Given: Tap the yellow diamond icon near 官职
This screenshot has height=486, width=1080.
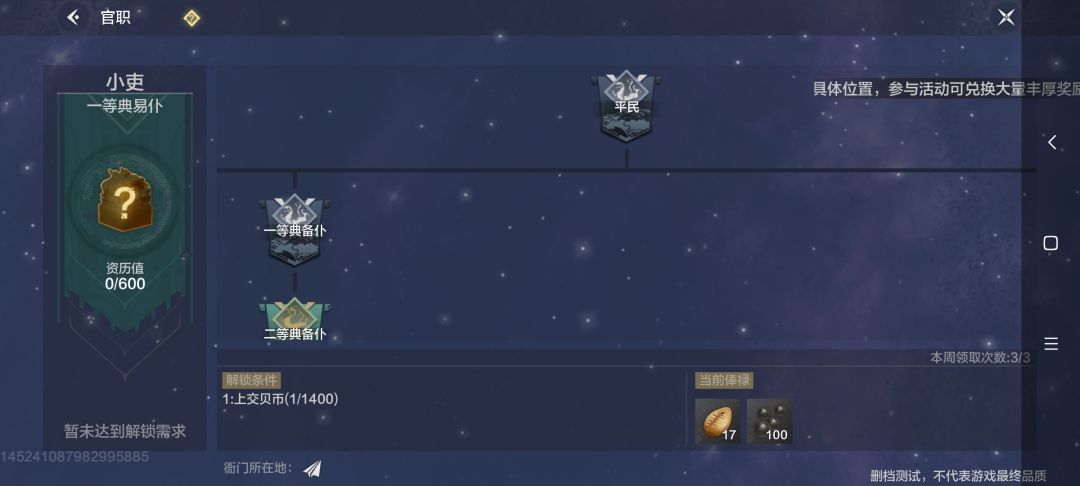Looking at the screenshot, I should coord(191,18).
